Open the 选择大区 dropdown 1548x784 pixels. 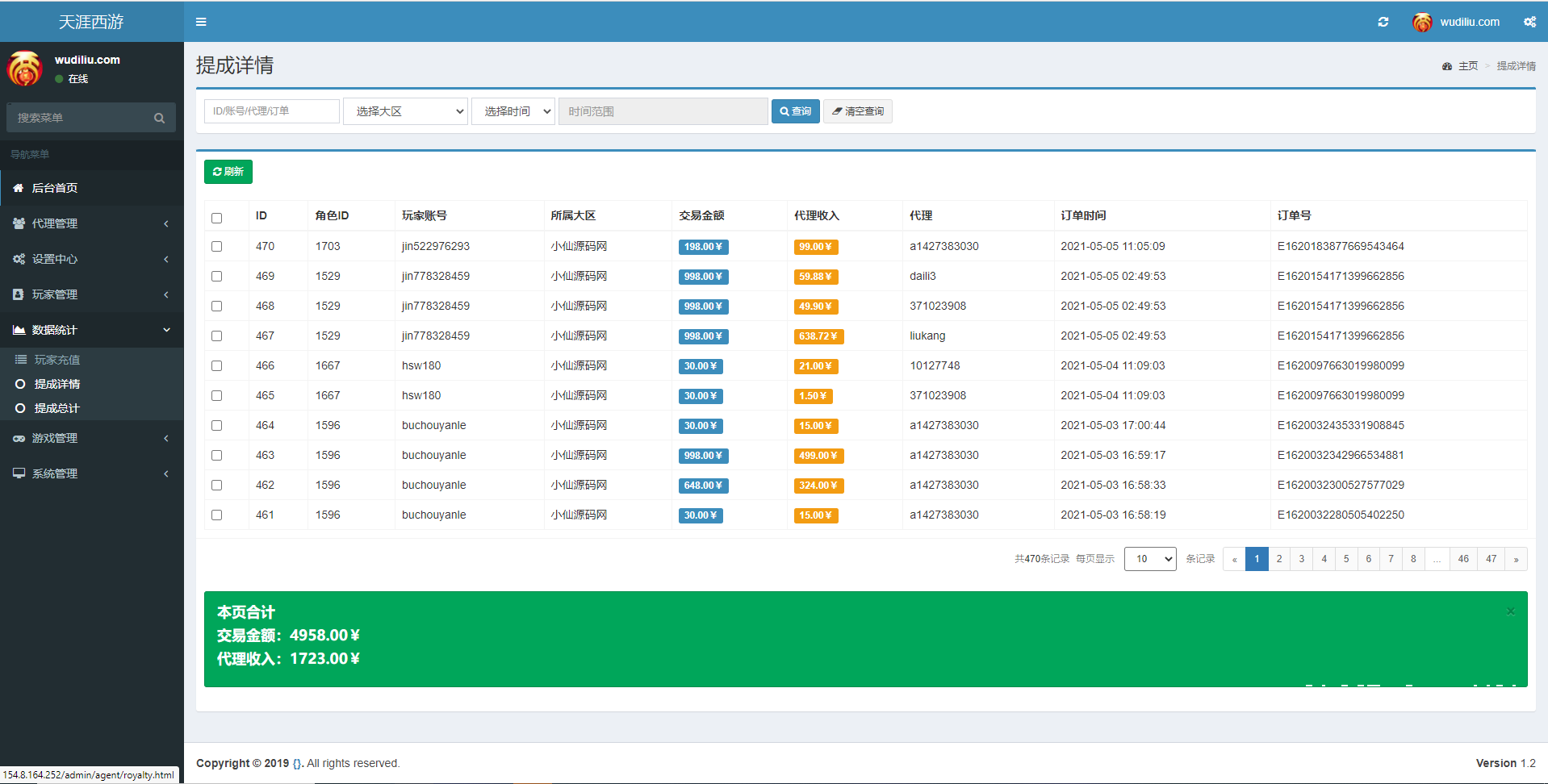coord(405,111)
